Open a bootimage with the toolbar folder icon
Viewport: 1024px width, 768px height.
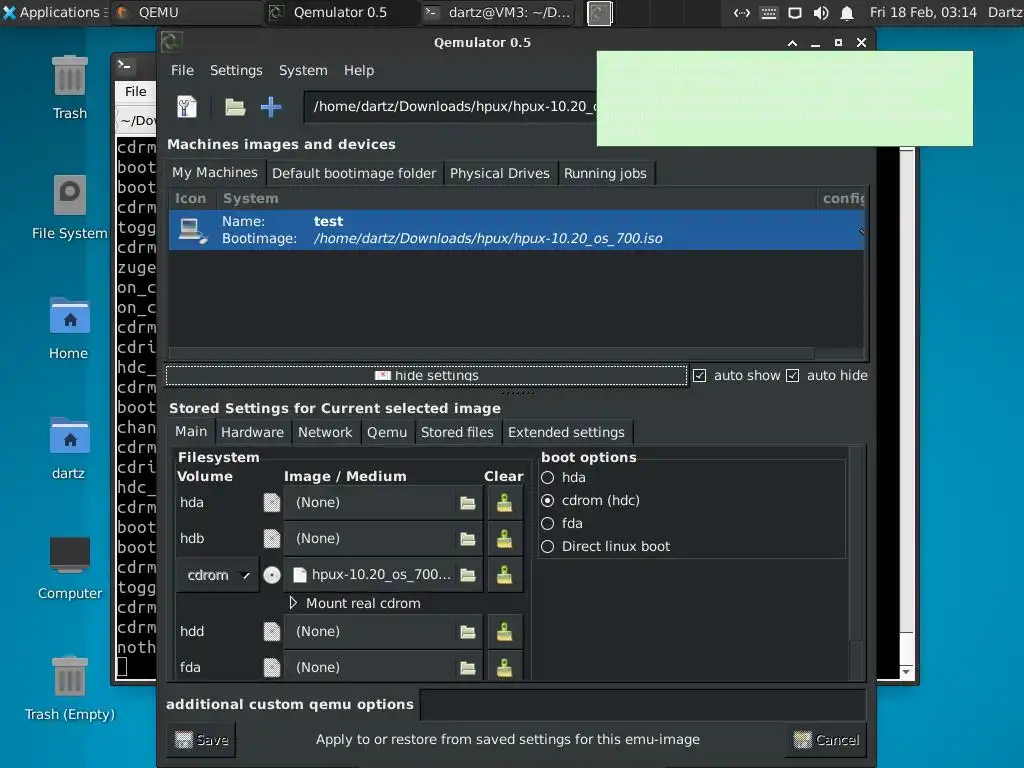pos(235,106)
